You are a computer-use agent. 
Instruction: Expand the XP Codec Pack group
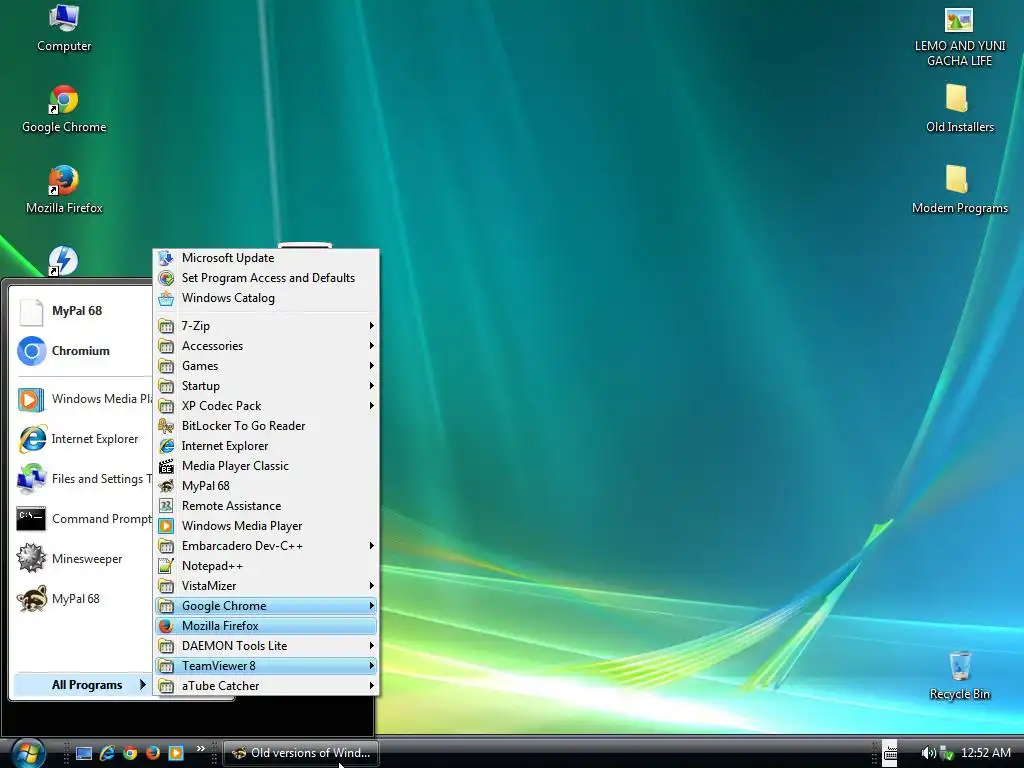pos(266,406)
